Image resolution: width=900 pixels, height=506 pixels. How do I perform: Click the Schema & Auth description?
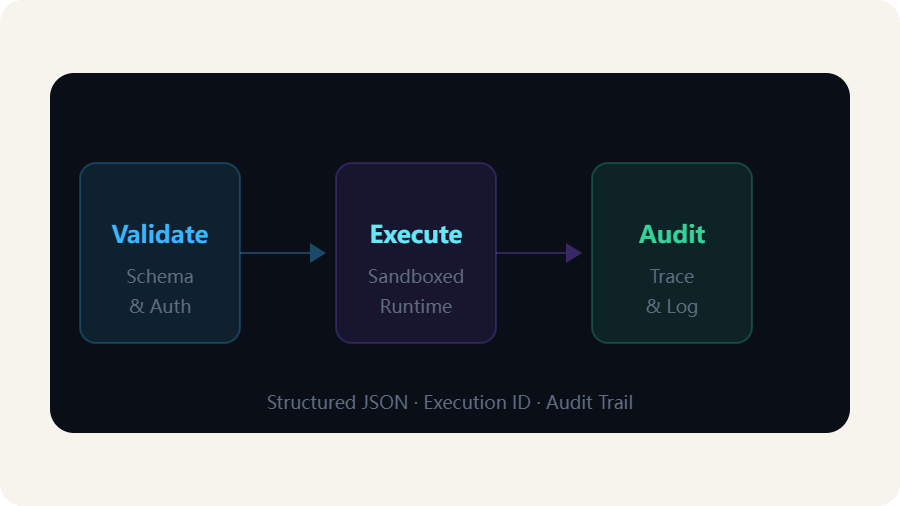click(160, 291)
